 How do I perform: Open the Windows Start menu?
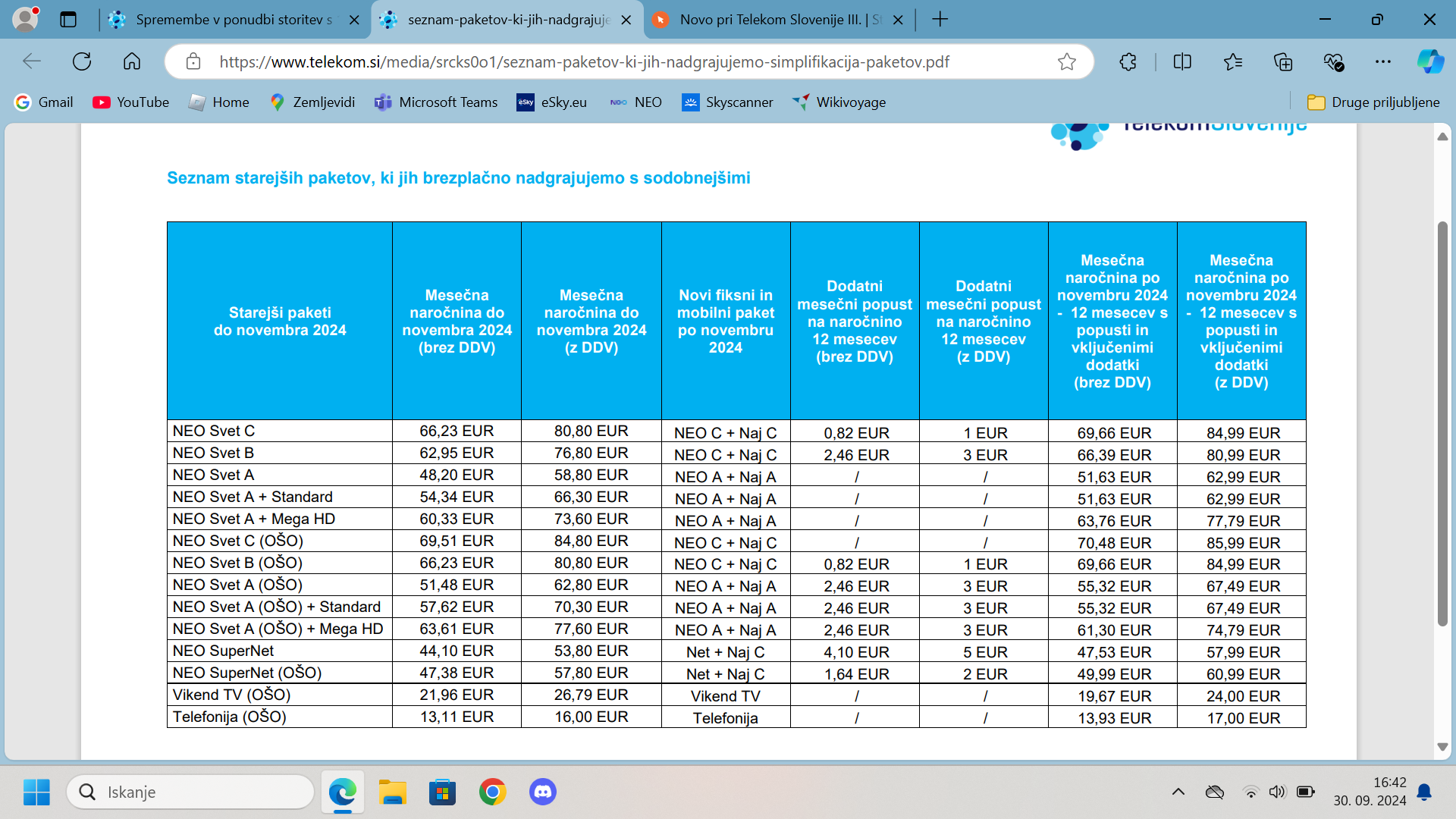click(x=36, y=792)
